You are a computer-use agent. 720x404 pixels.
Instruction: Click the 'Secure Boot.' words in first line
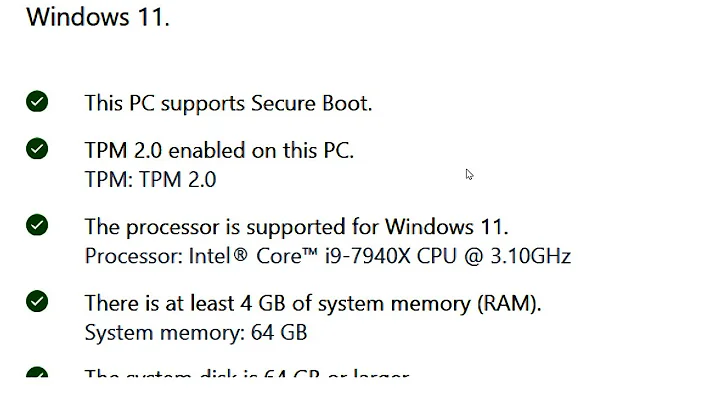pos(311,104)
